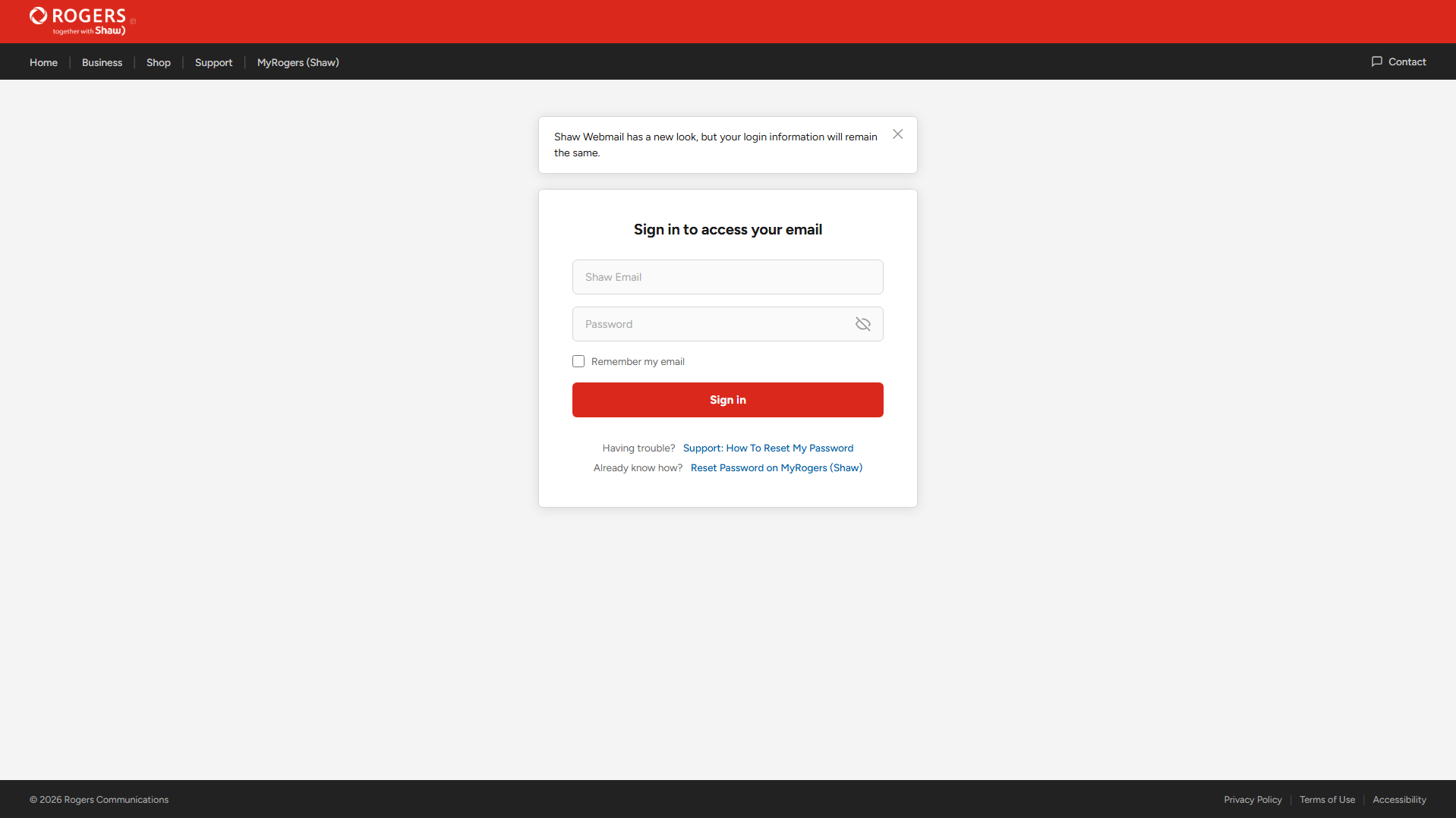Click the '© 2026 Rogers Communications' text

coord(99,800)
